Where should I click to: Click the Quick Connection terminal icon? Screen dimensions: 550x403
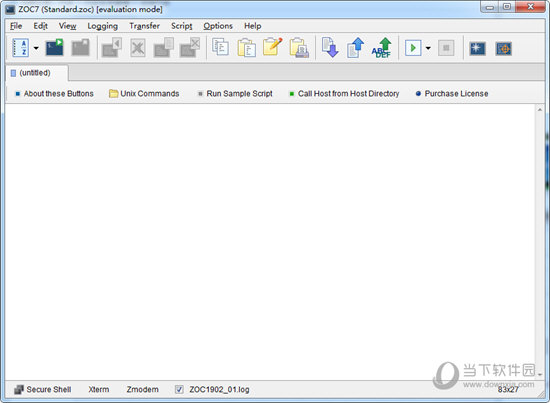[55, 47]
